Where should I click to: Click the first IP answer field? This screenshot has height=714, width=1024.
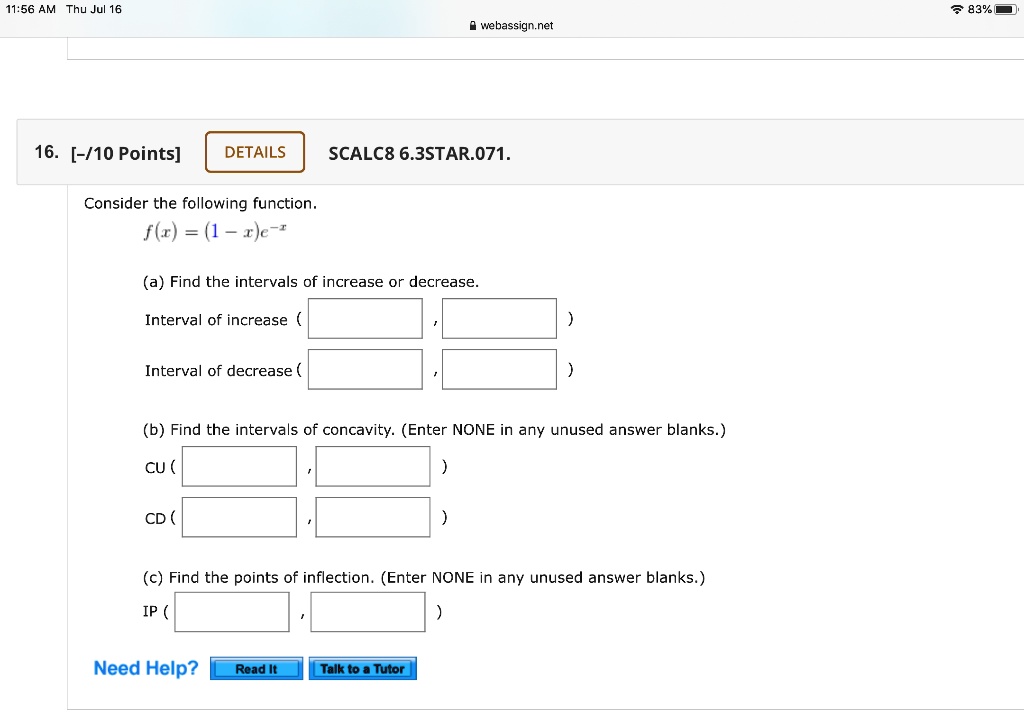click(232, 612)
